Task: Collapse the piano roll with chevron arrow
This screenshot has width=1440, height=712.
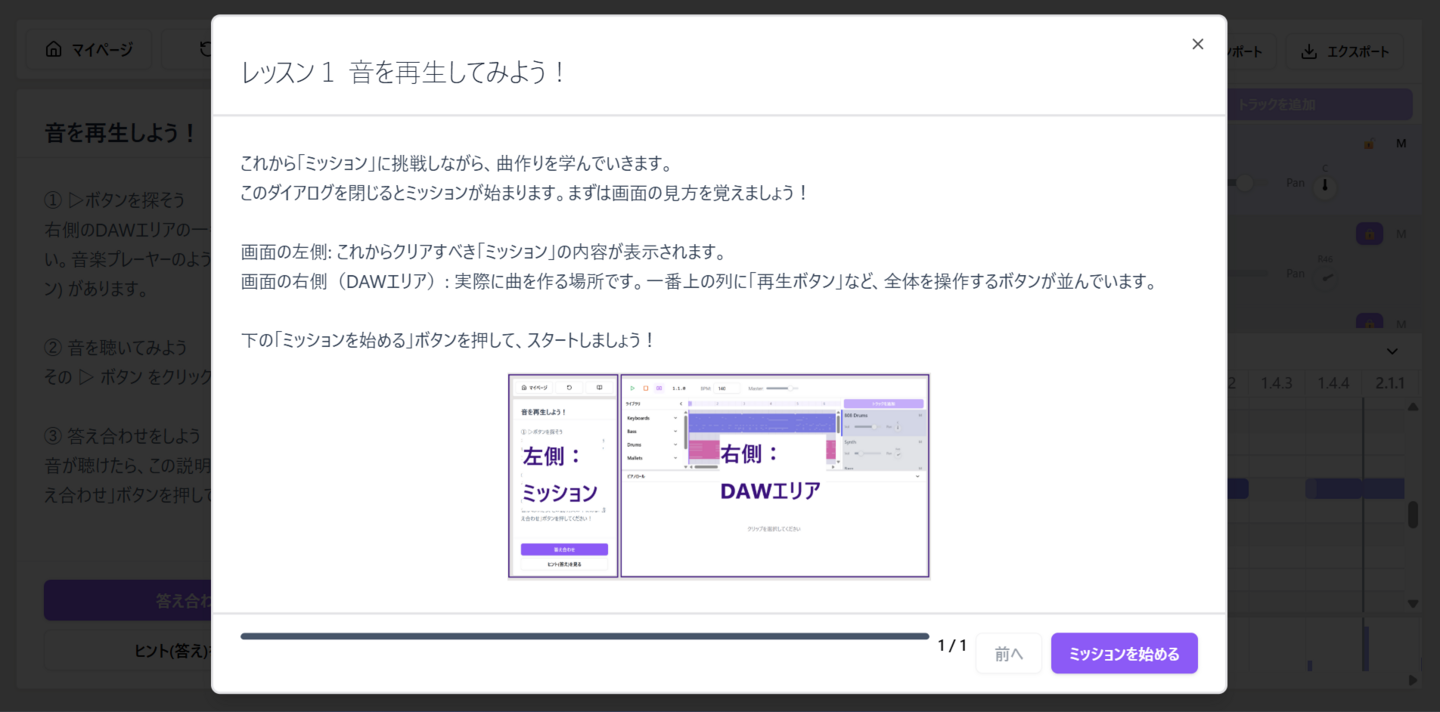Action: pos(1392,351)
